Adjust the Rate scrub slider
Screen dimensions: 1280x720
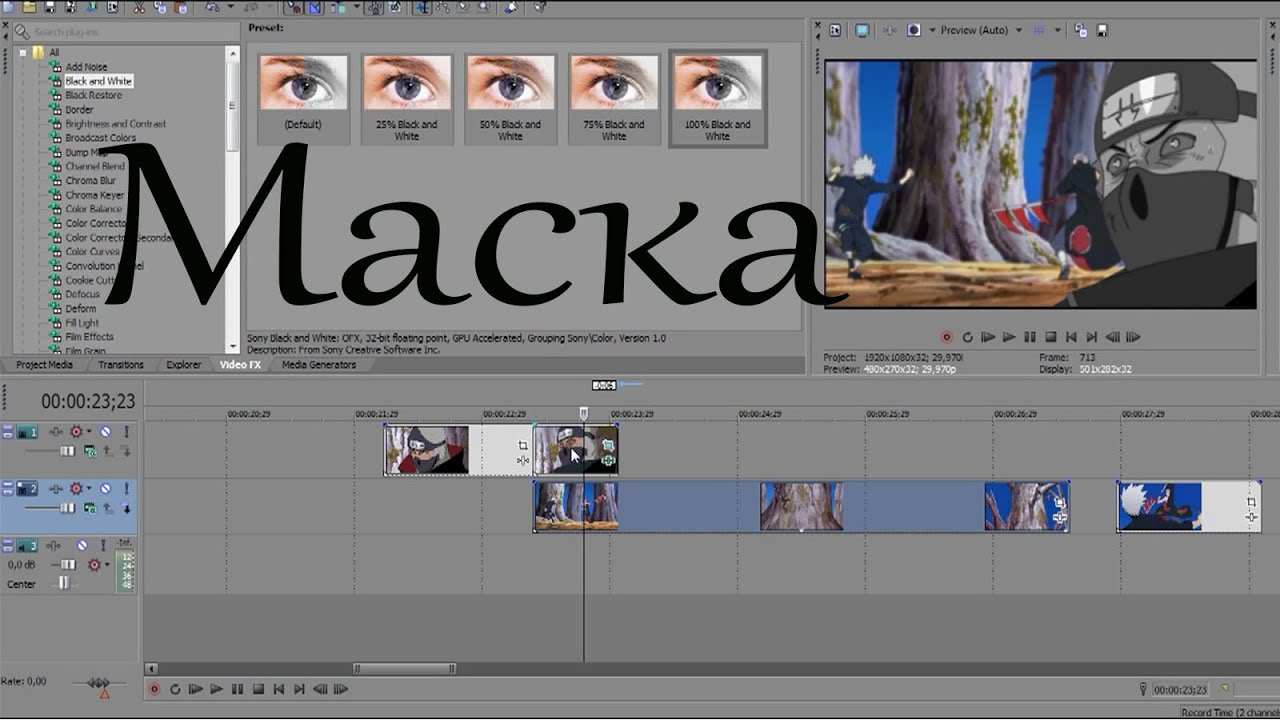click(98, 683)
